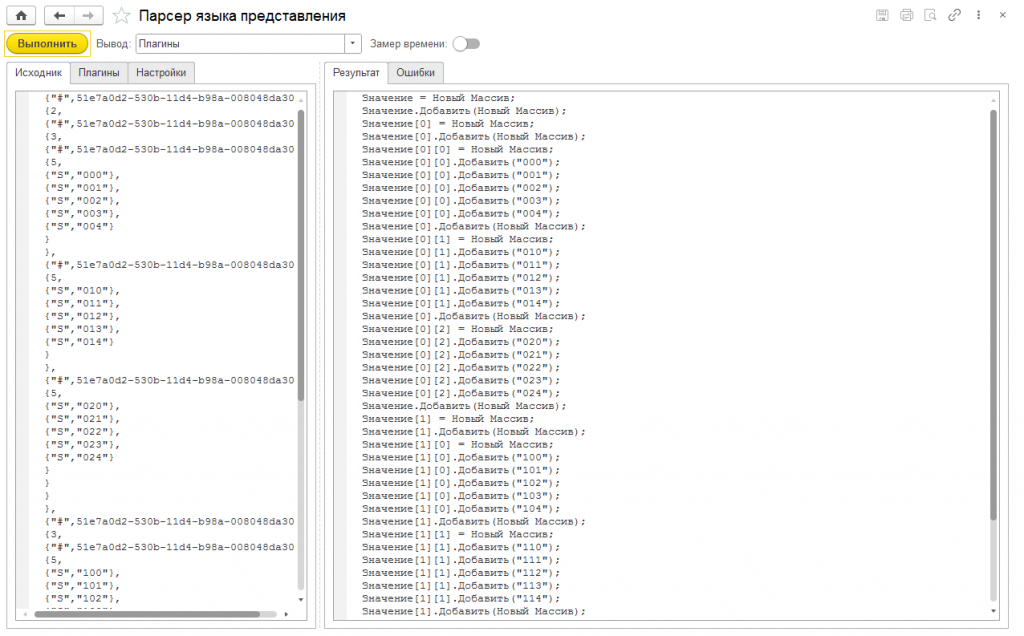This screenshot has width=1024, height=636.
Task: Click line Значение[1][1] = Новый Массив;
Action: (x=458, y=534)
